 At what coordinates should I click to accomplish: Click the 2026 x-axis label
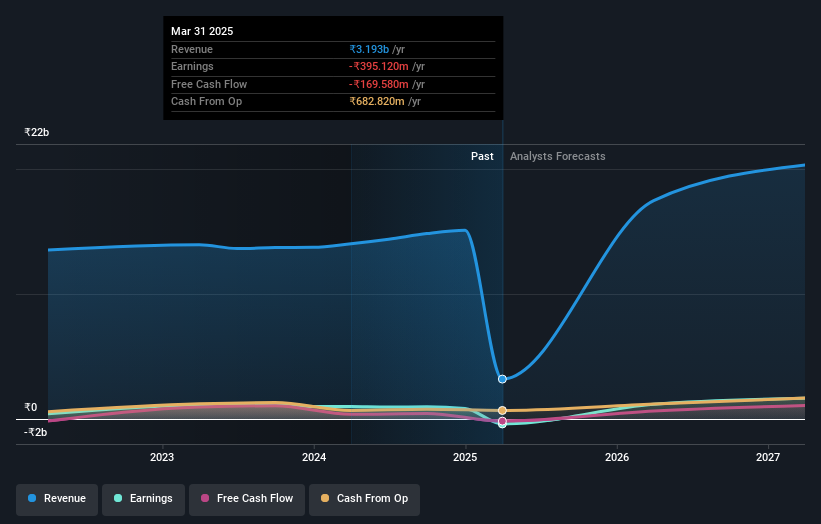point(617,457)
